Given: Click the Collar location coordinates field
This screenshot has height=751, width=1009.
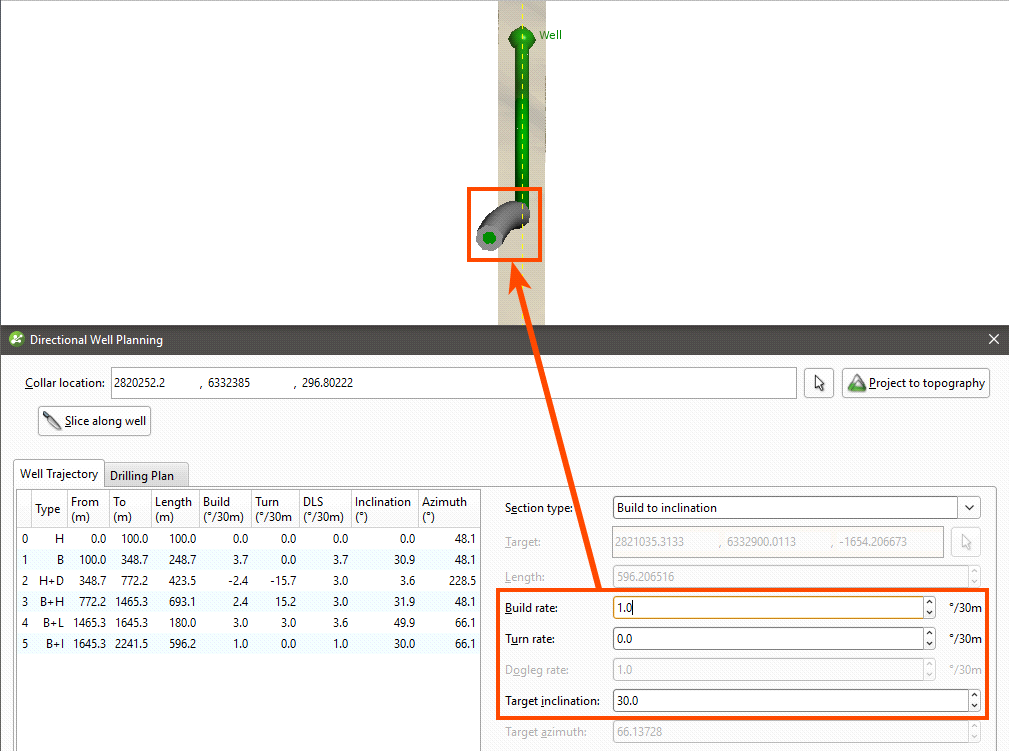Looking at the screenshot, I should (x=453, y=383).
